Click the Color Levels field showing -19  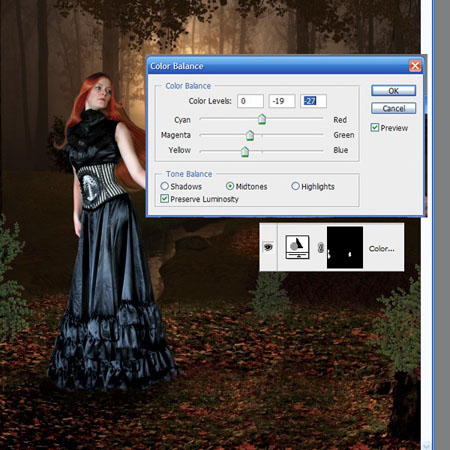pos(282,101)
